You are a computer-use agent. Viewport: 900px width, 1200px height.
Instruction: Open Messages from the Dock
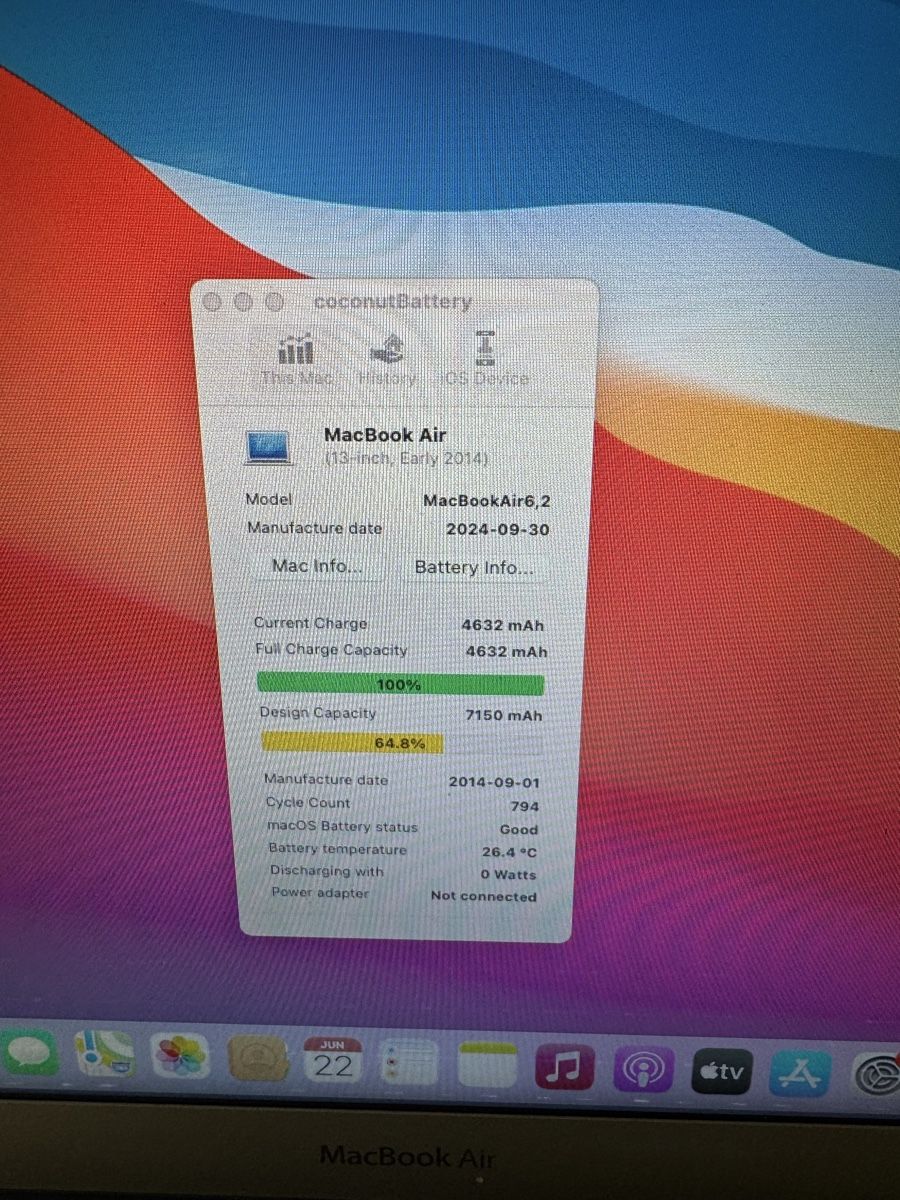(x=27, y=1055)
